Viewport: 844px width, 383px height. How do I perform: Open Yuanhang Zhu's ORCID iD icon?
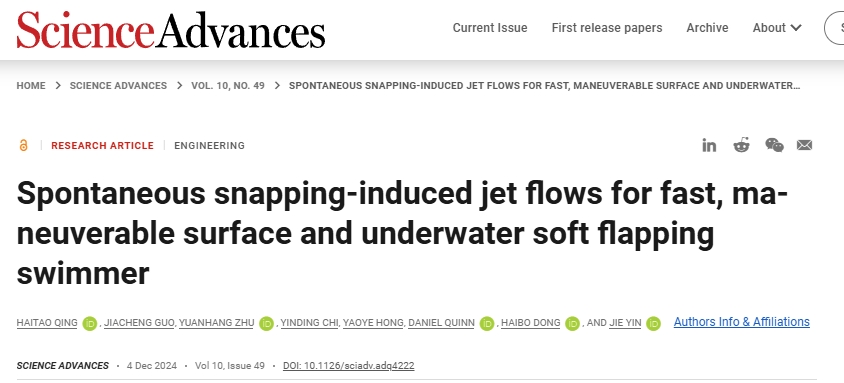point(266,323)
